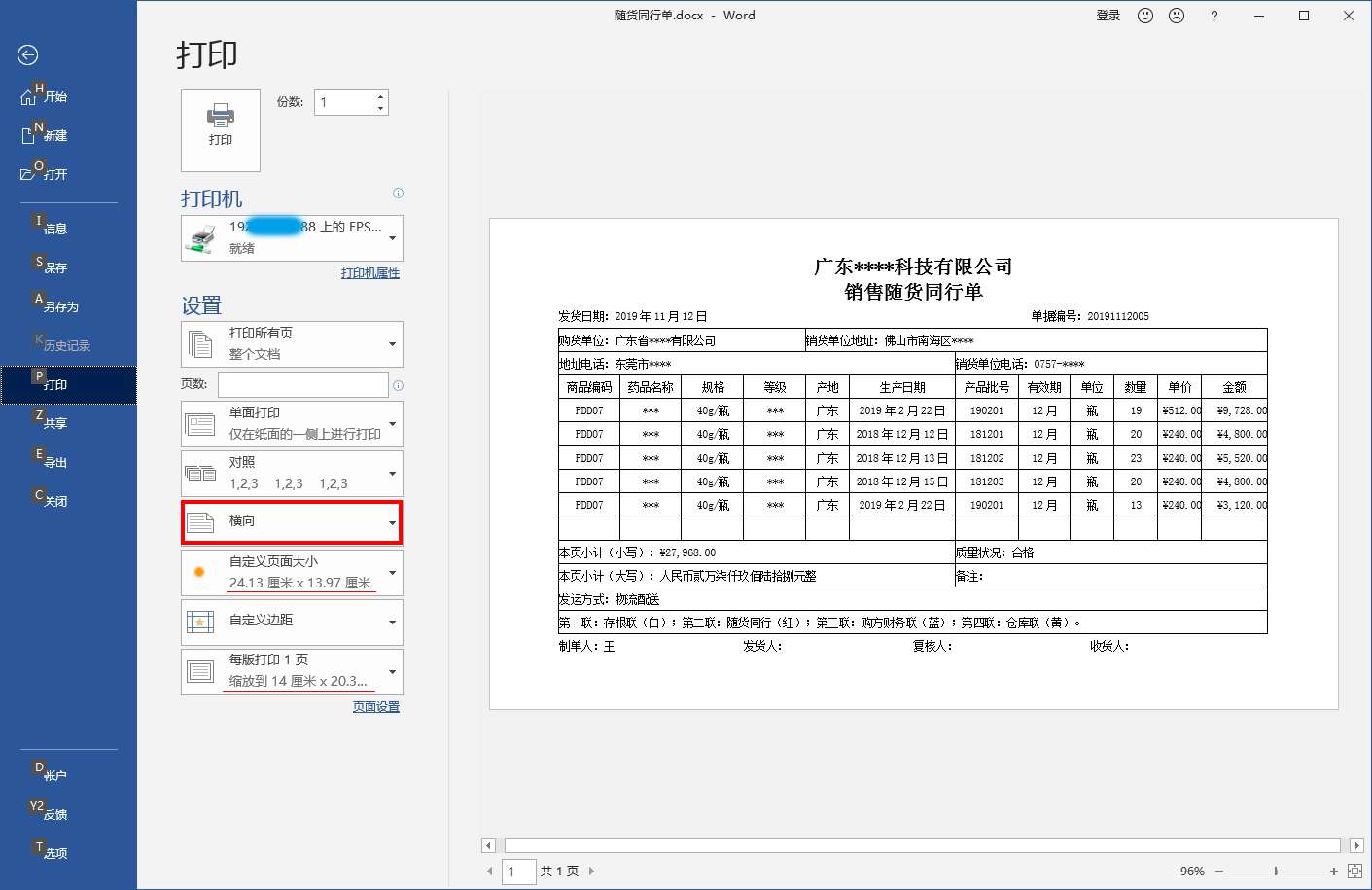Screen dimensions: 1372x890
Task: Click the info icon beside the pages field
Action: (398, 385)
